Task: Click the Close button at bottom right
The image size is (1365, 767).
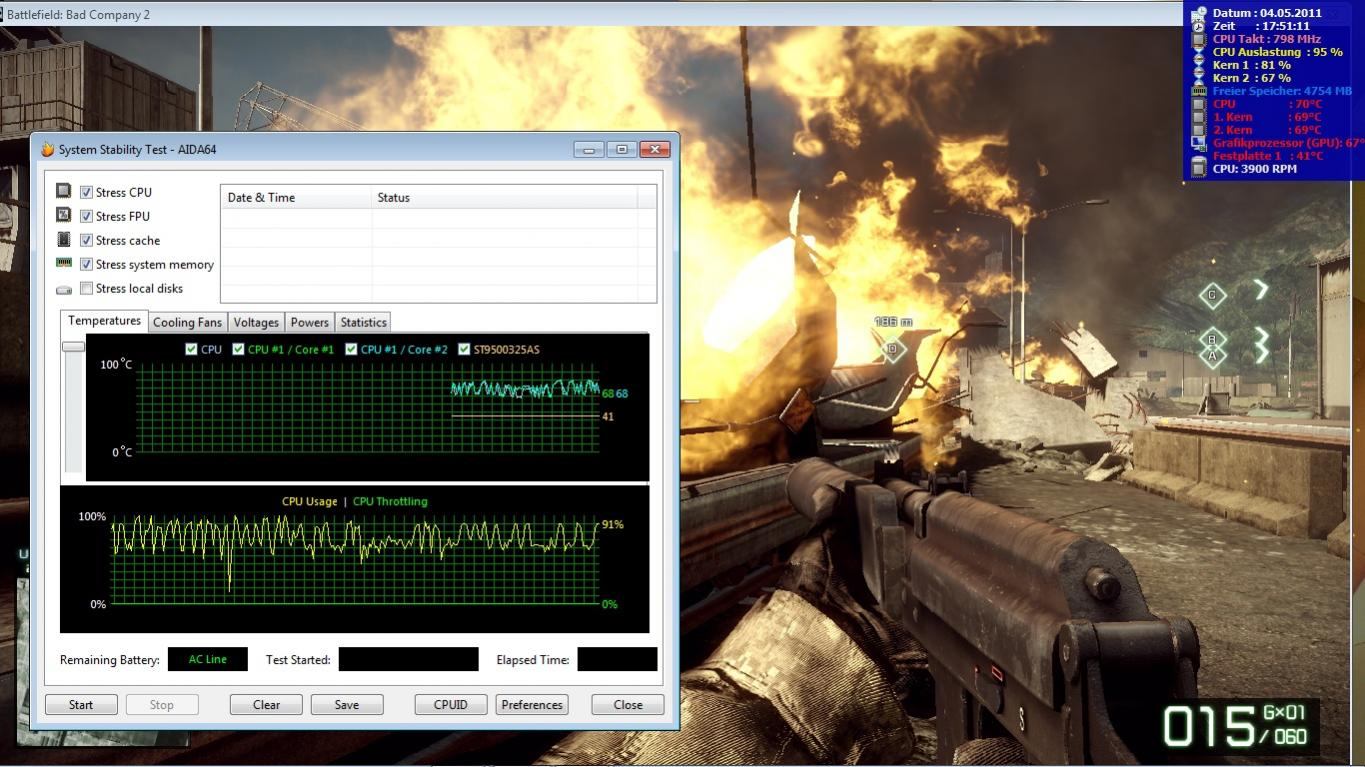Action: click(628, 704)
